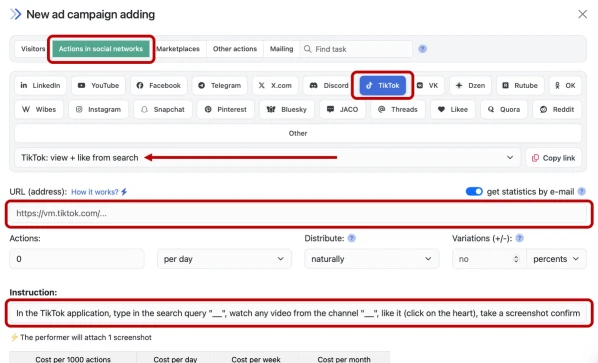Image resolution: width=598 pixels, height=363 pixels.
Task: Choose the Quora network button
Action: pos(504,109)
